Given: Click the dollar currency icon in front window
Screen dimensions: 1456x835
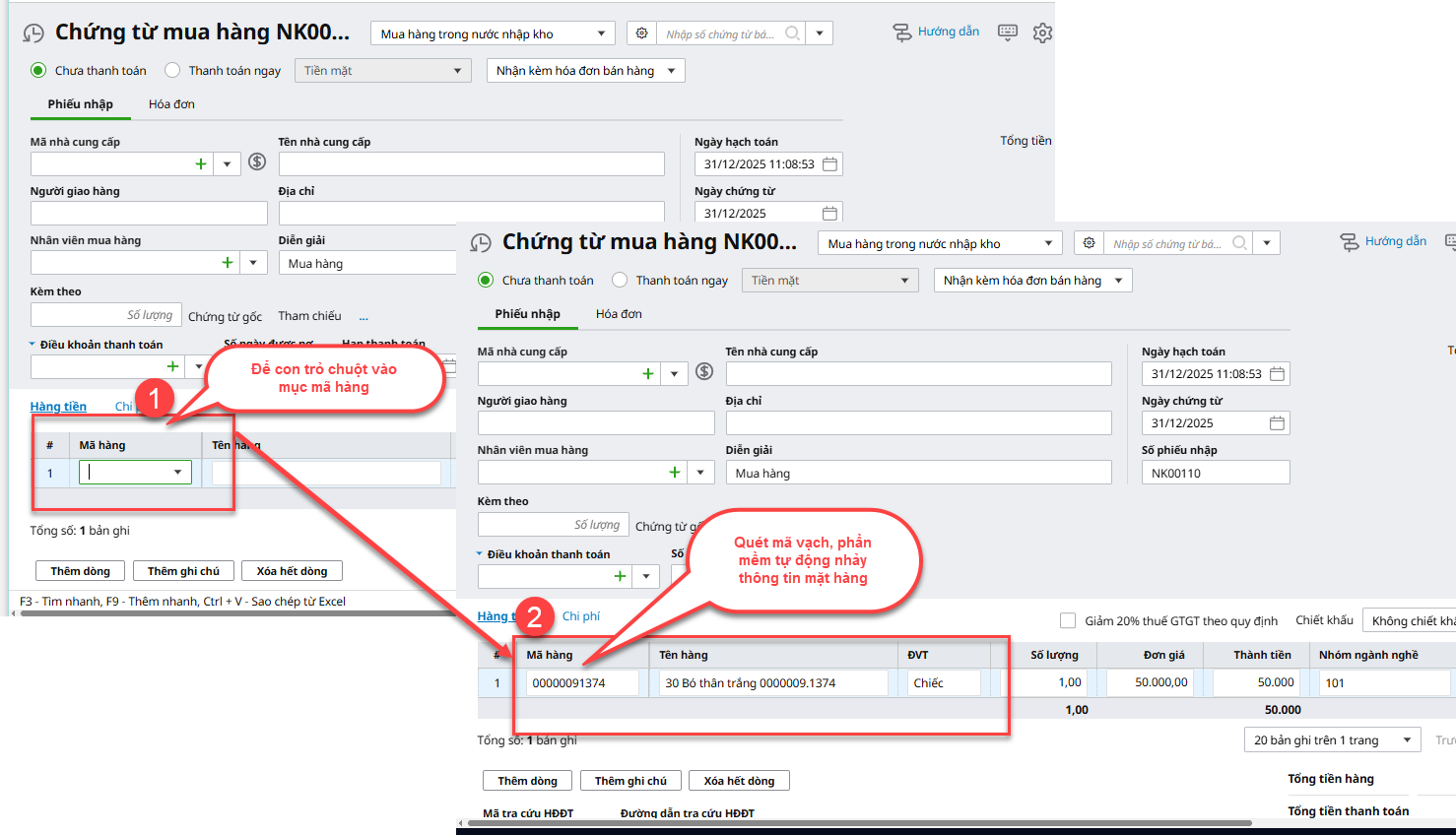Looking at the screenshot, I should [704, 371].
